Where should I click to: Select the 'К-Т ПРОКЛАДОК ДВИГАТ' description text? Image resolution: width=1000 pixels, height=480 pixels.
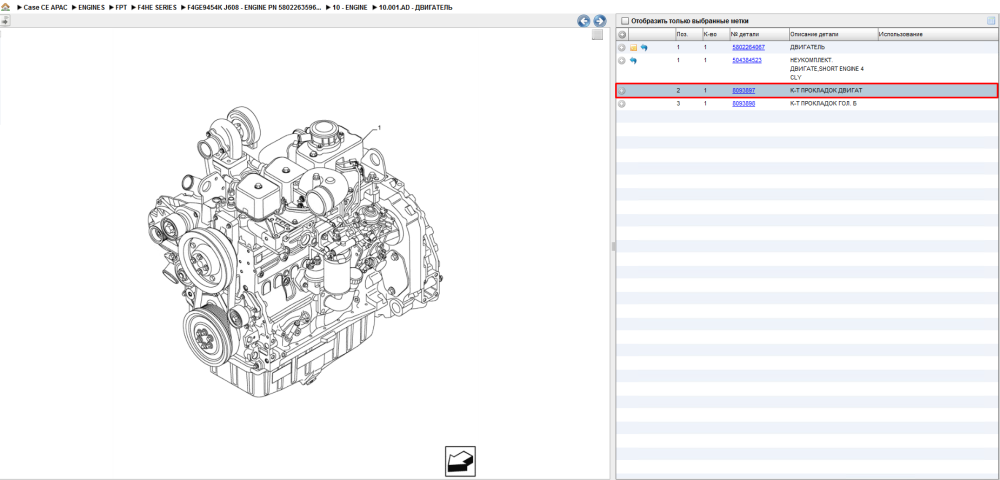pos(826,91)
